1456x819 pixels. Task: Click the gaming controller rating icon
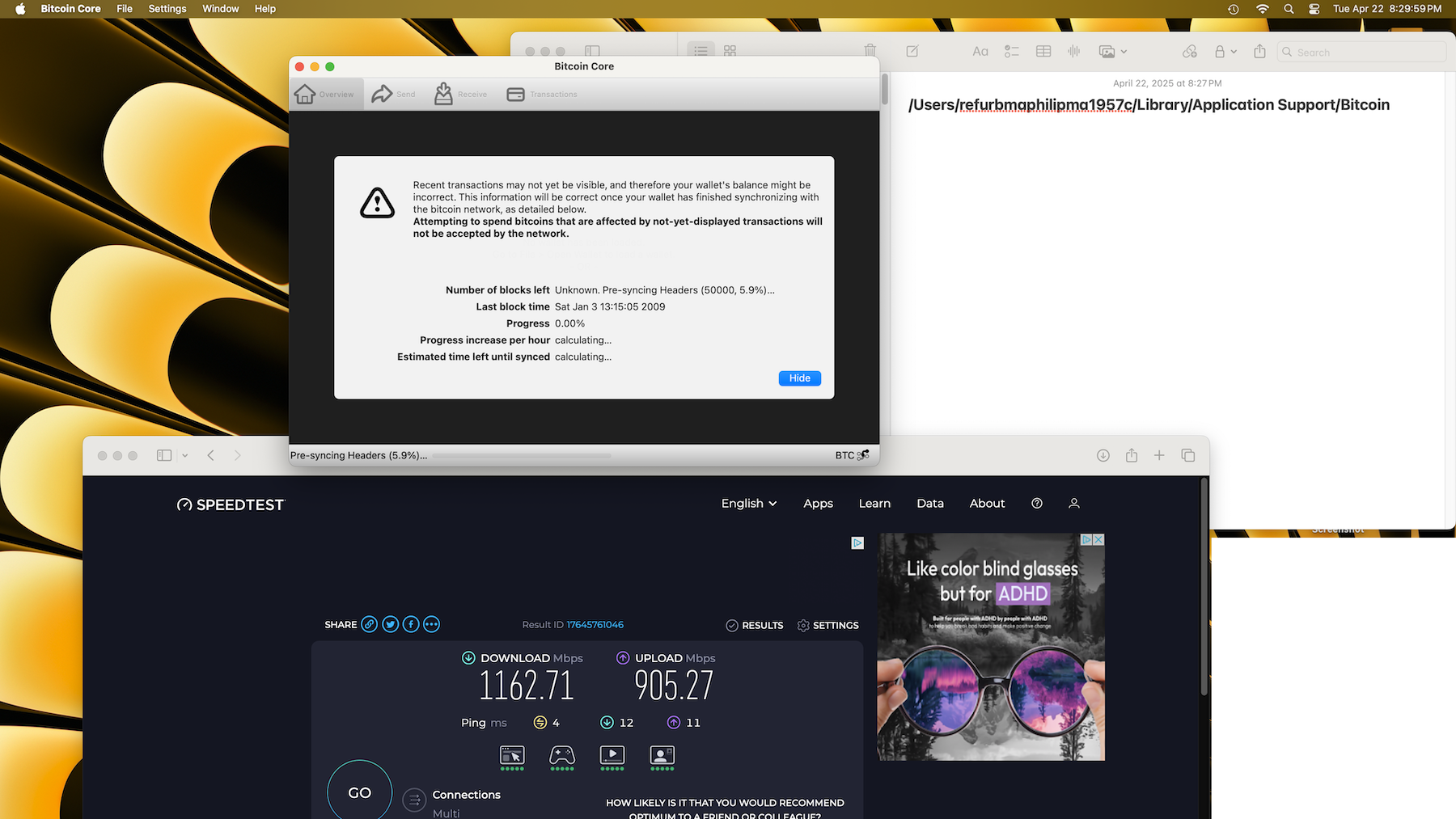coord(562,757)
